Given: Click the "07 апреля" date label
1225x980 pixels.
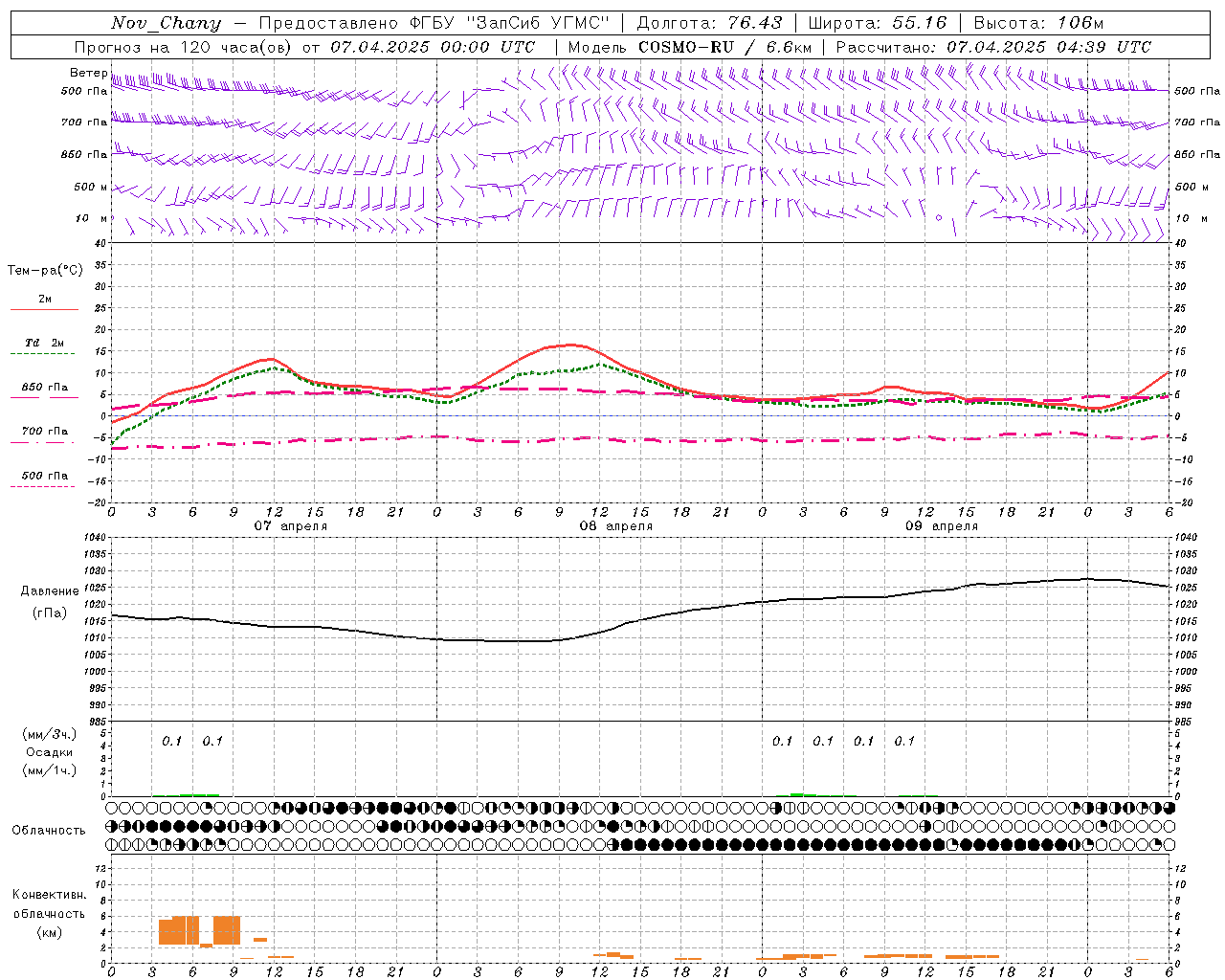Looking at the screenshot, I should coord(290,526).
